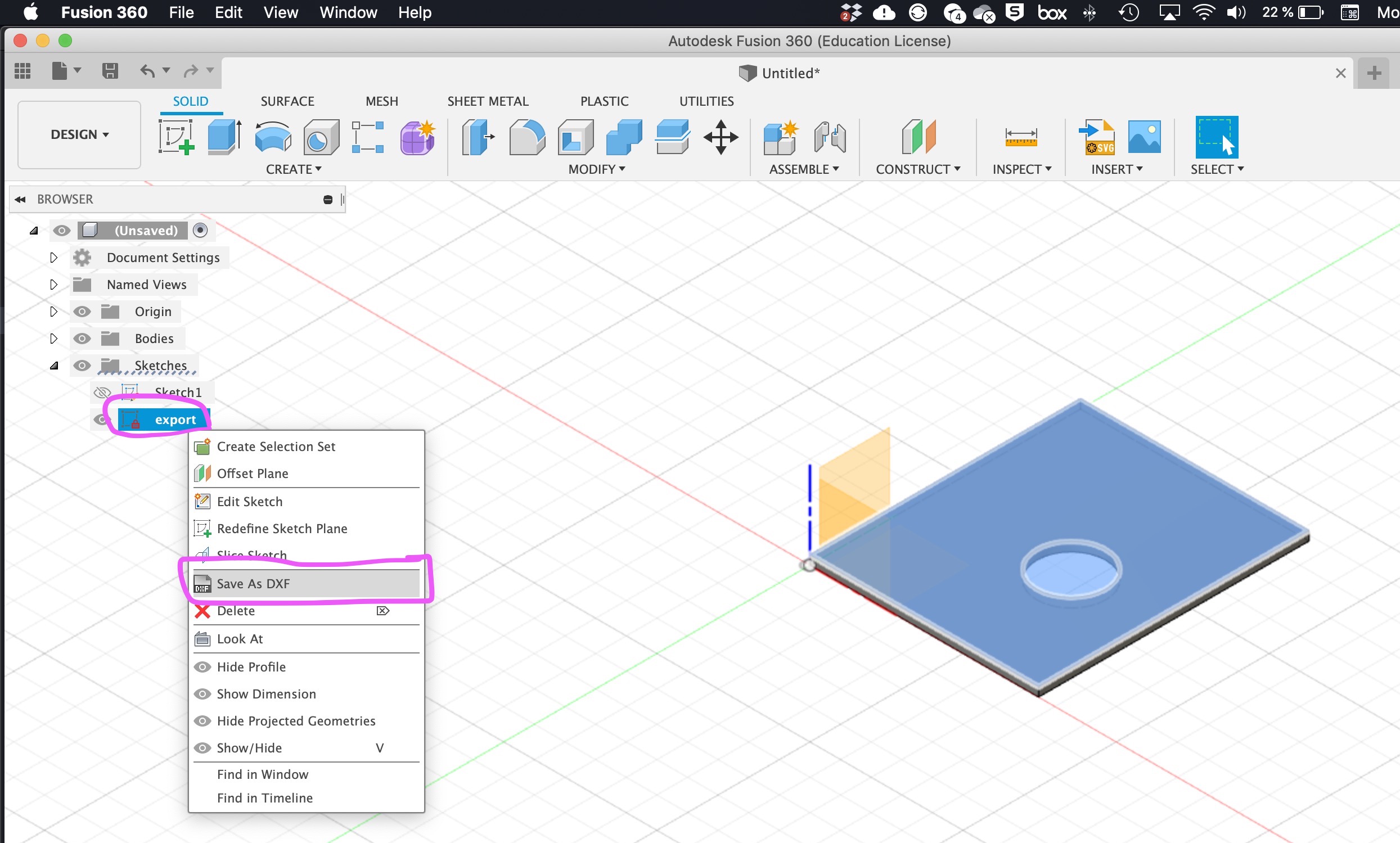The image size is (1400, 843).
Task: Open the volume control in menu bar
Action: (1235, 12)
